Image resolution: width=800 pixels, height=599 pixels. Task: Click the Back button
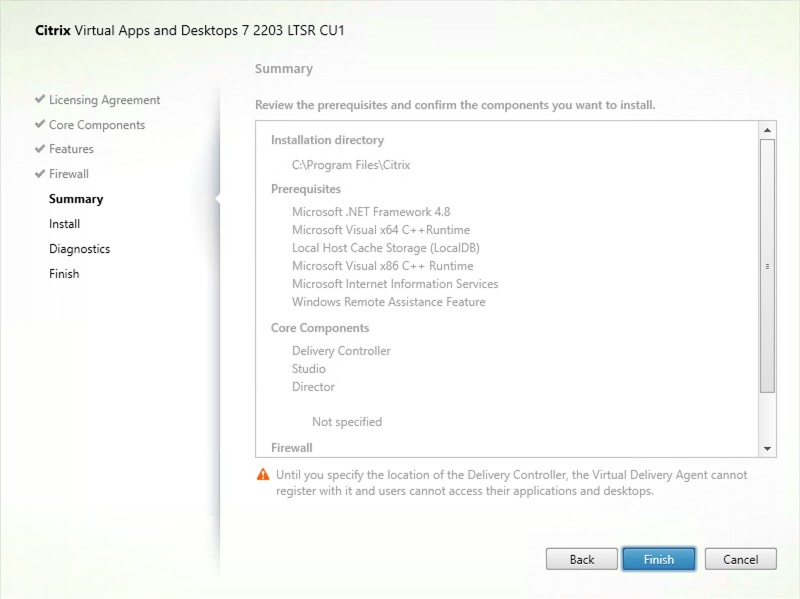click(581, 559)
